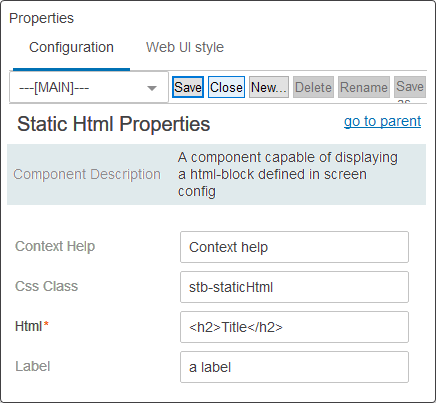Focus the Css Class text field
This screenshot has height=403, width=436.
point(294,287)
